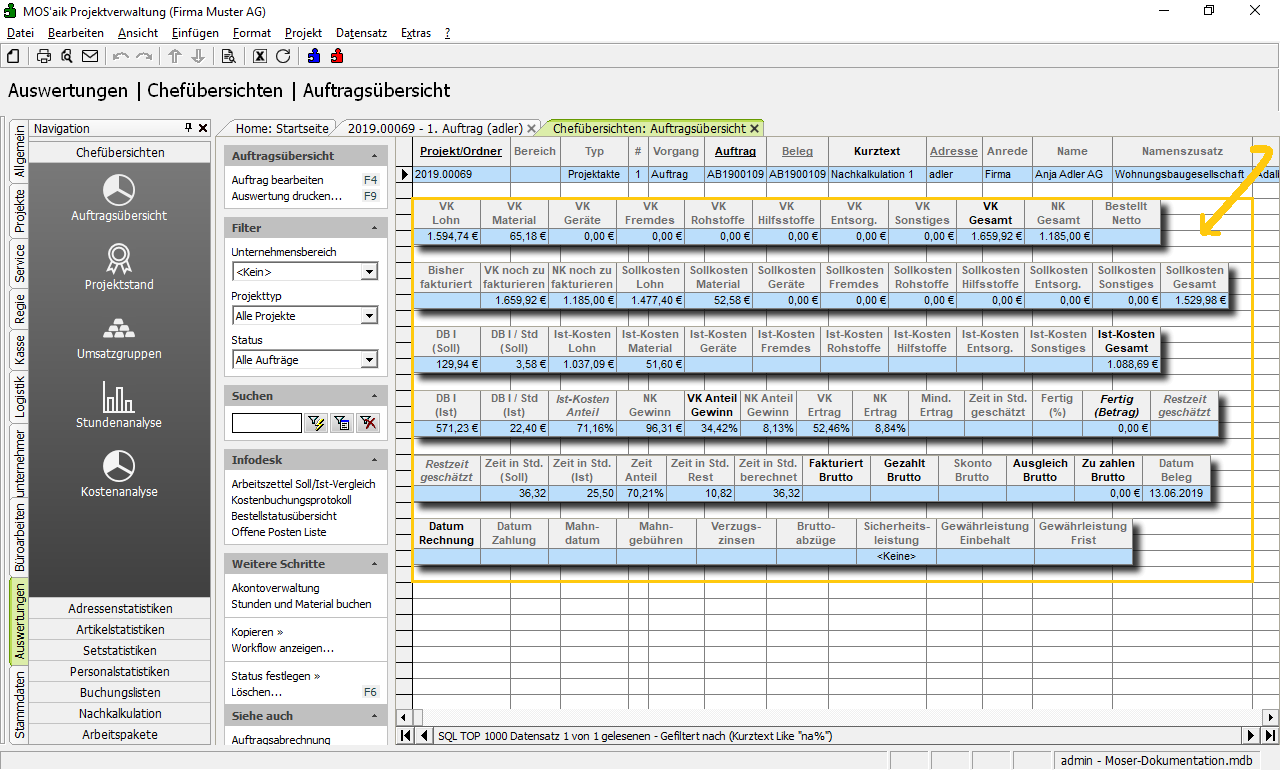
Task: Close the Chefübersichten: Auftragsübersicht tab
Action: tap(754, 128)
